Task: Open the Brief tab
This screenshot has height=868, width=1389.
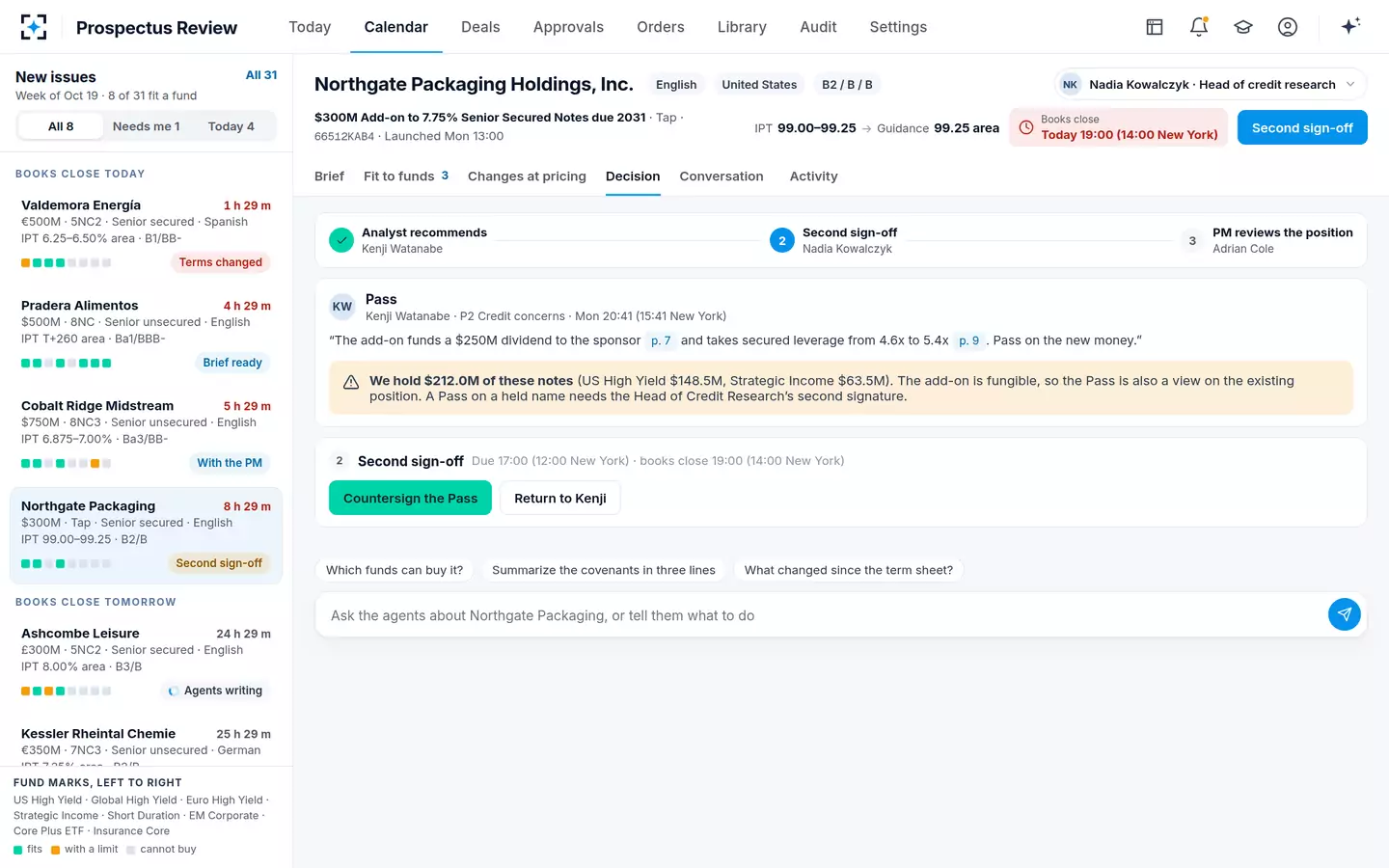Action: [329, 176]
